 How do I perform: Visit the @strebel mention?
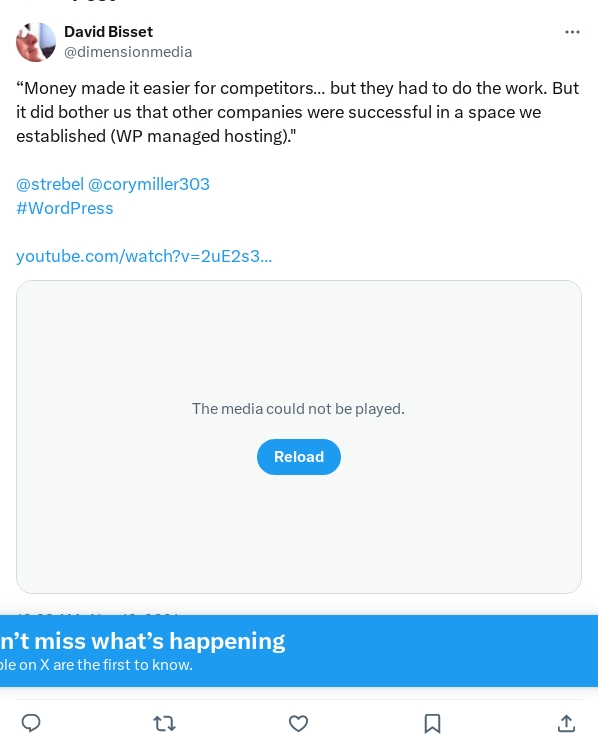(x=50, y=184)
